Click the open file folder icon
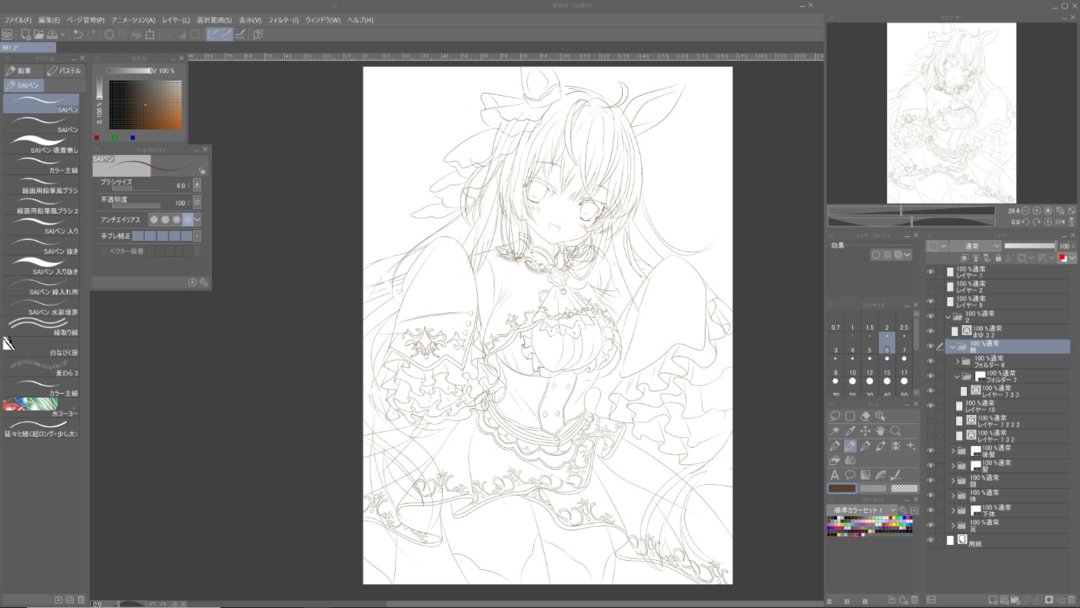This screenshot has height=608, width=1080. pos(39,34)
